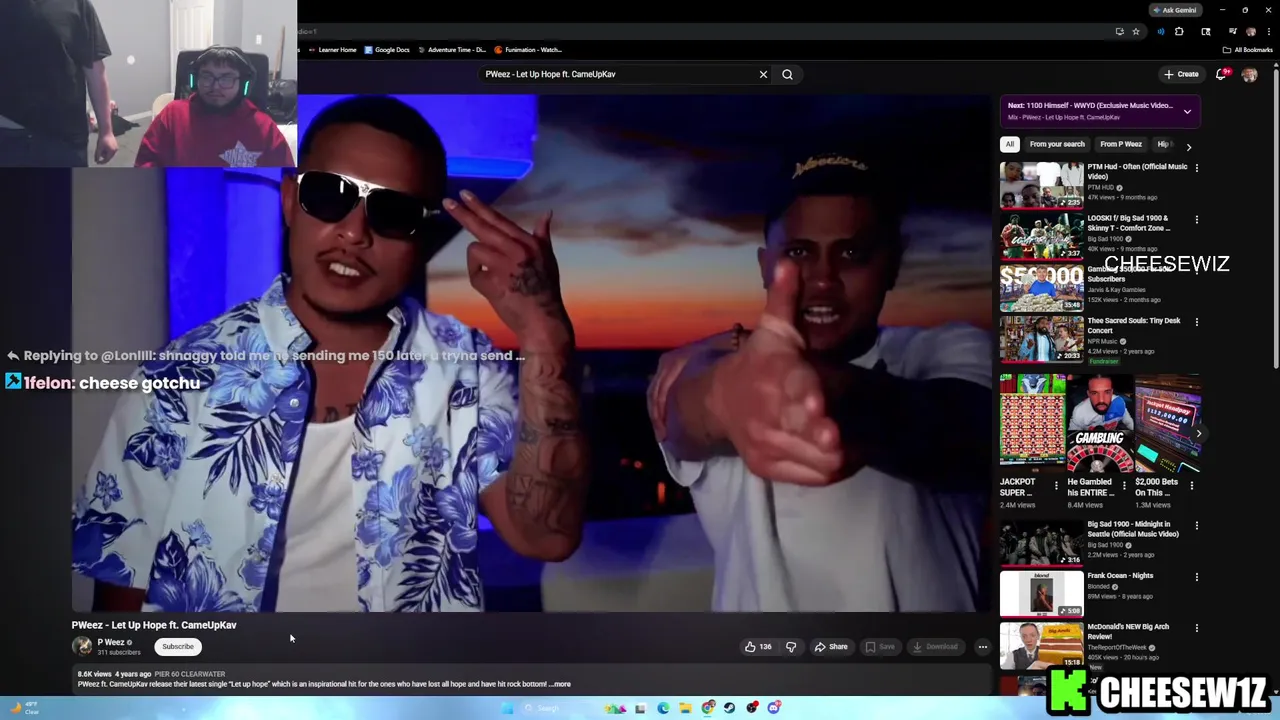The height and width of the screenshot is (720, 1280).
Task: Select the From your search chip
Action: click(1057, 144)
